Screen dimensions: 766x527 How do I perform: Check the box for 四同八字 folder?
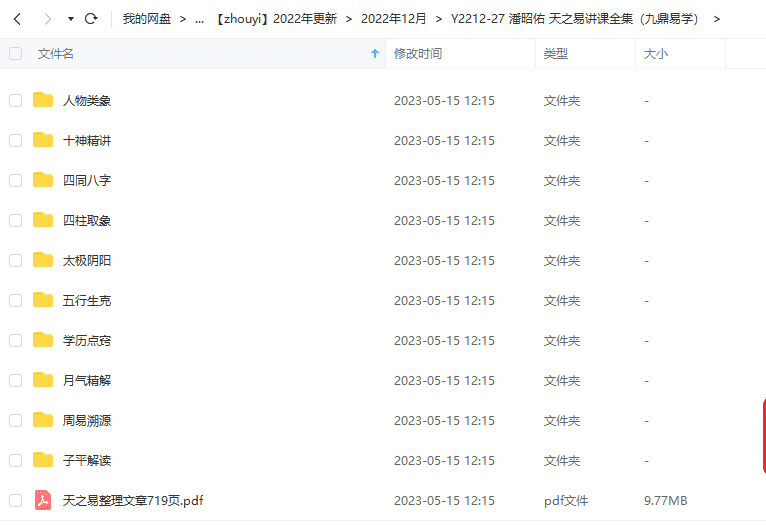pyautogui.click(x=16, y=180)
